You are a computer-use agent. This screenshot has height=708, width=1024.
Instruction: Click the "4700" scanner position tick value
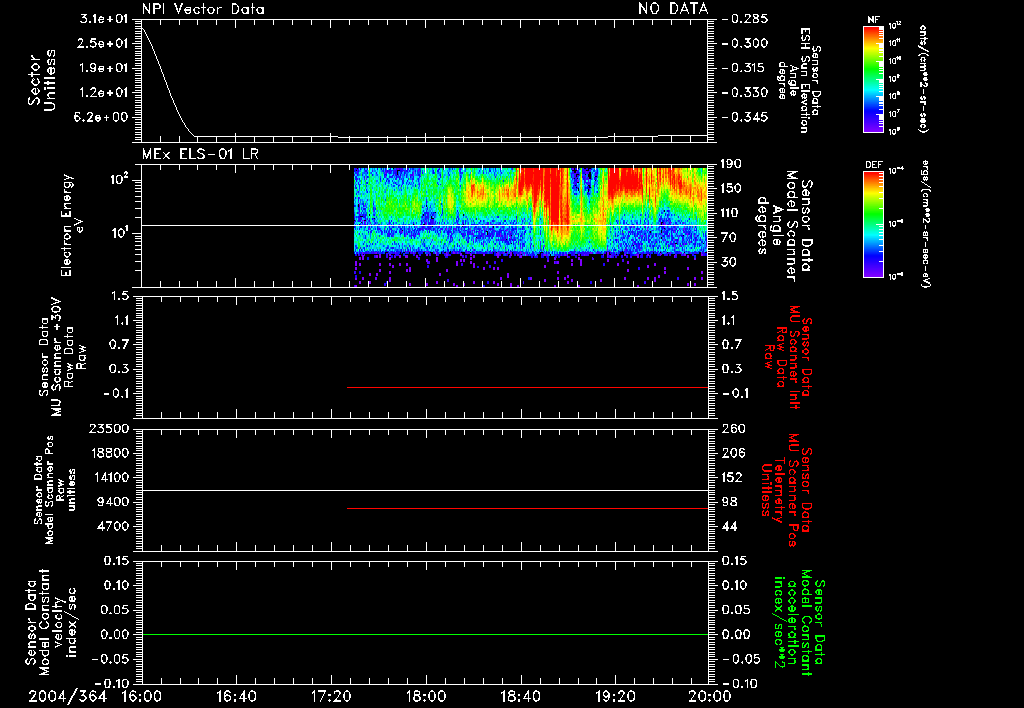[x=113, y=526]
